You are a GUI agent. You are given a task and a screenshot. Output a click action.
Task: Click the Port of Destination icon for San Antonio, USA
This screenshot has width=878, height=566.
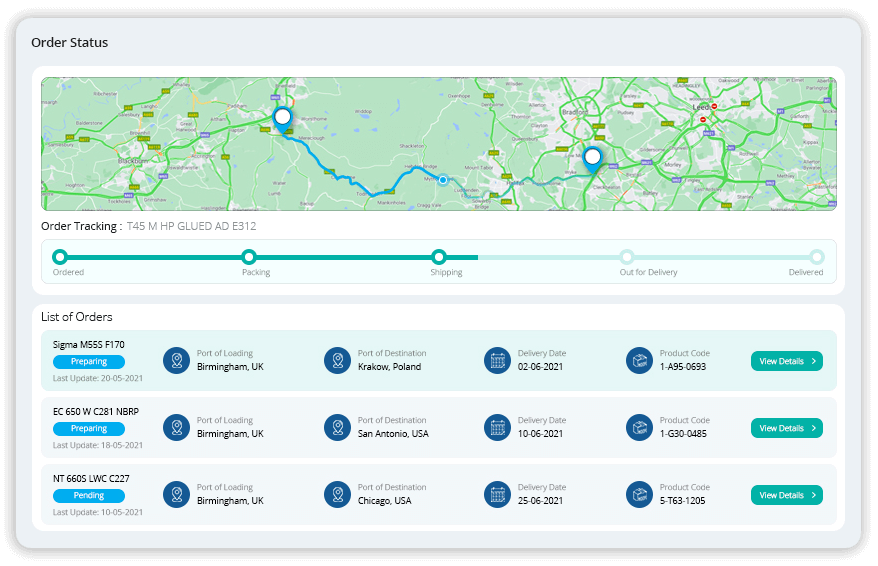338,427
